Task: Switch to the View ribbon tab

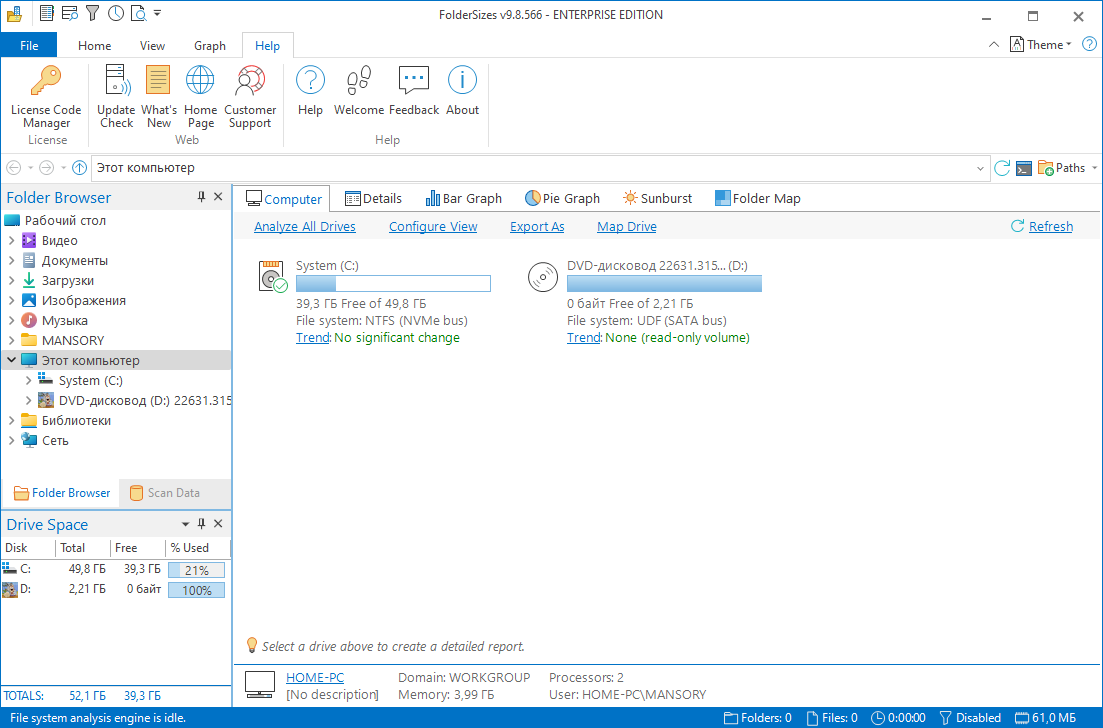Action: point(152,45)
